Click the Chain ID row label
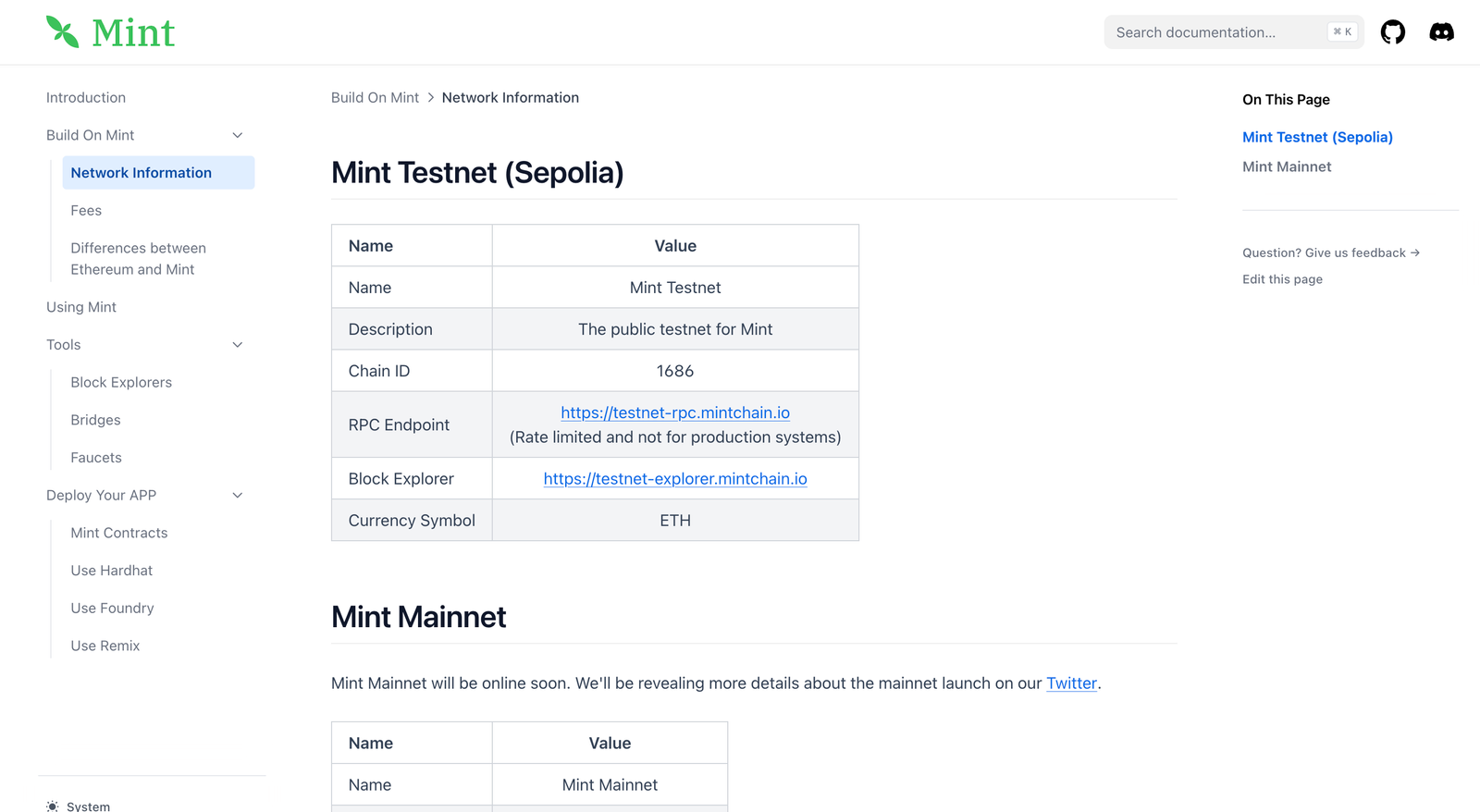The width and height of the screenshot is (1480, 812). coord(379,371)
